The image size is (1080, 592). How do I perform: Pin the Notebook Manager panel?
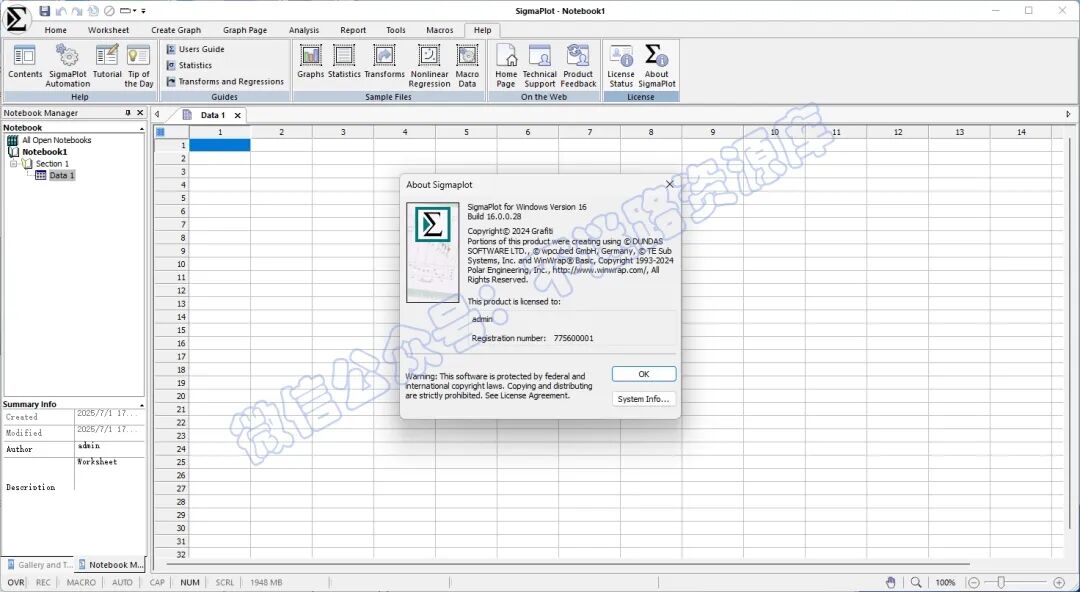point(127,113)
